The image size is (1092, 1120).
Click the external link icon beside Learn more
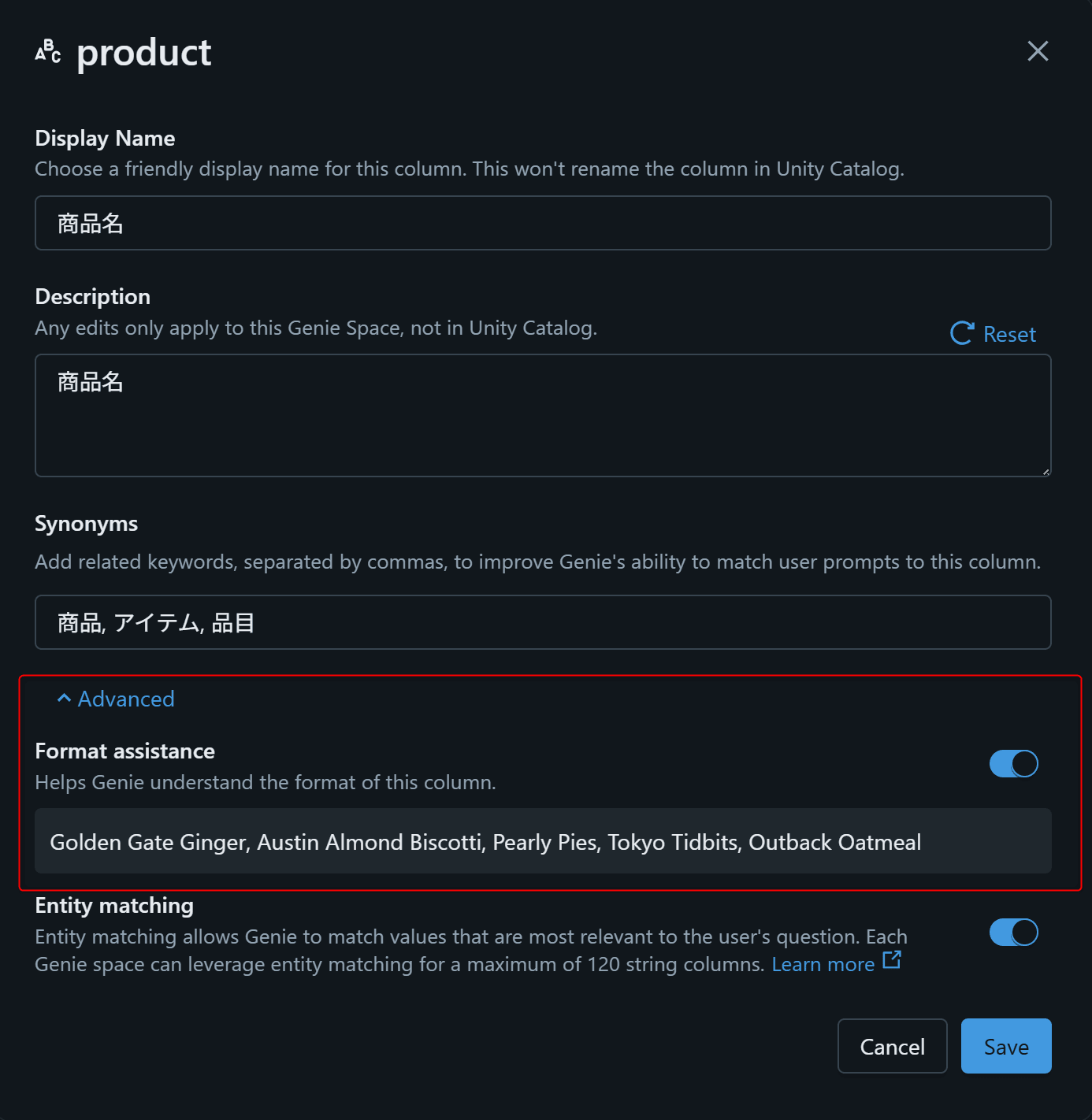tap(892, 960)
